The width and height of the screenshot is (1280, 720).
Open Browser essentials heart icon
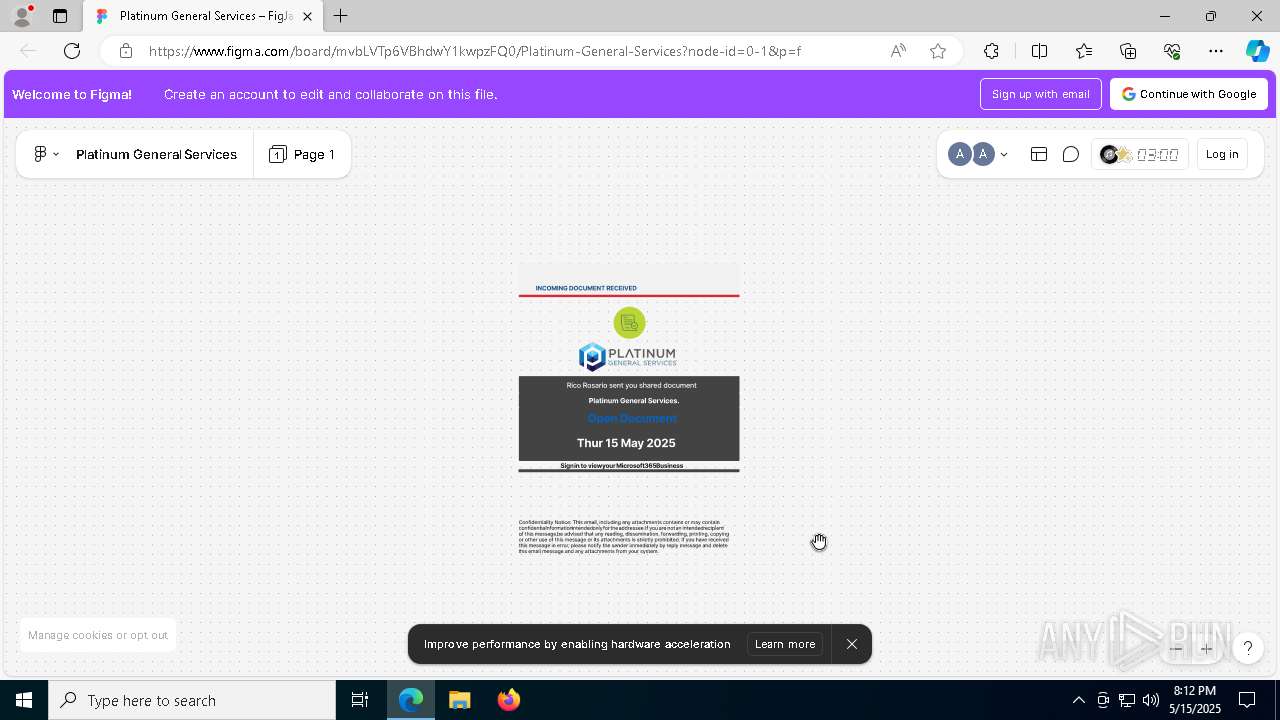point(1172,51)
